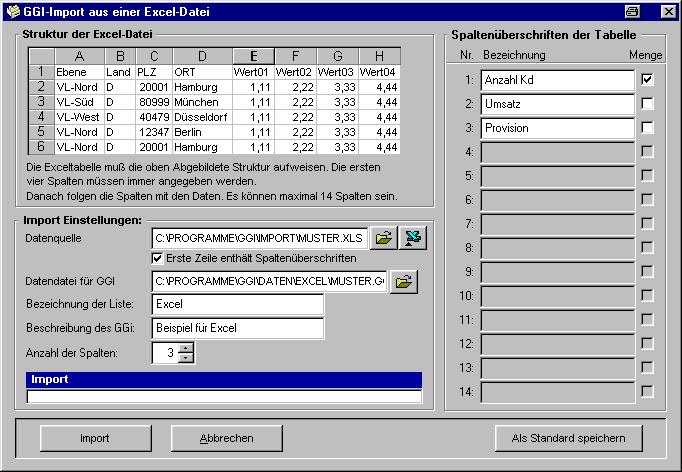Click the printer icon in the title bar
Screen dimensions: 682x472
[632, 11]
